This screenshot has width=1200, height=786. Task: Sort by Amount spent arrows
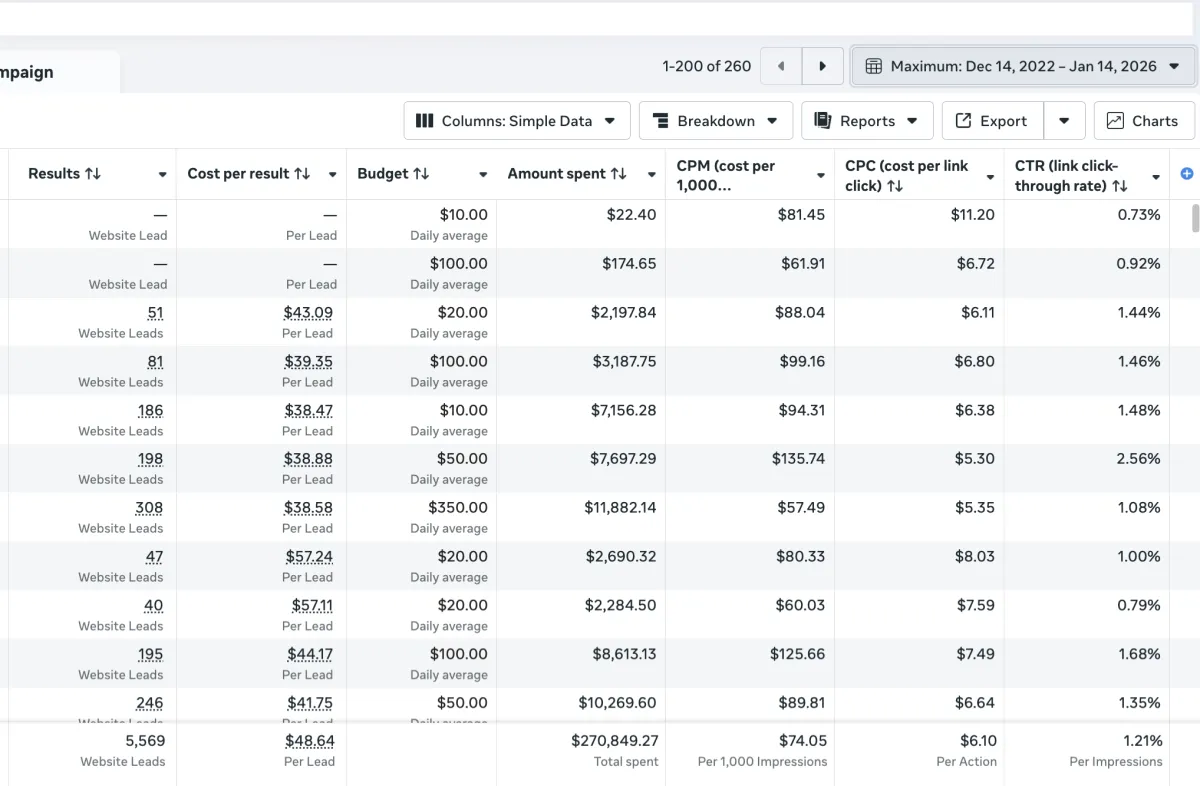(619, 174)
